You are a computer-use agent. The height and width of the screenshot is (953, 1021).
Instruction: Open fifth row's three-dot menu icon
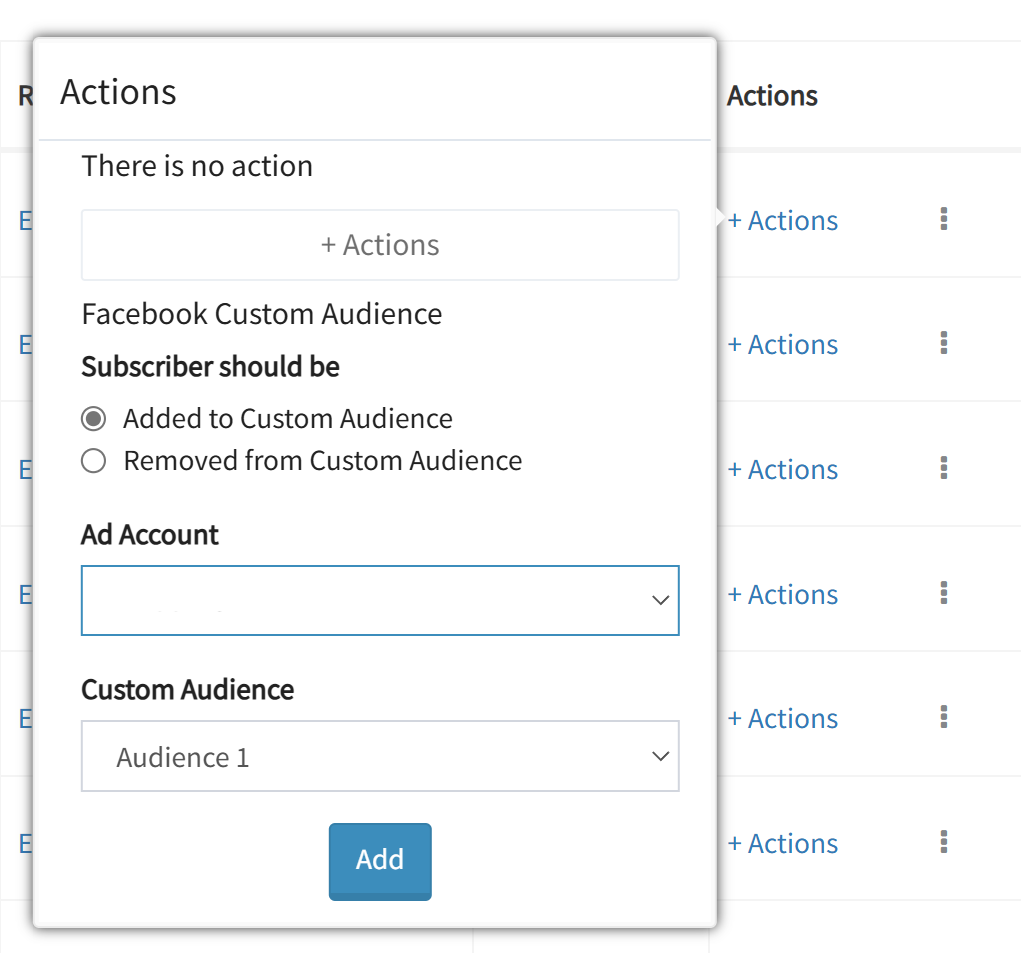coord(944,717)
